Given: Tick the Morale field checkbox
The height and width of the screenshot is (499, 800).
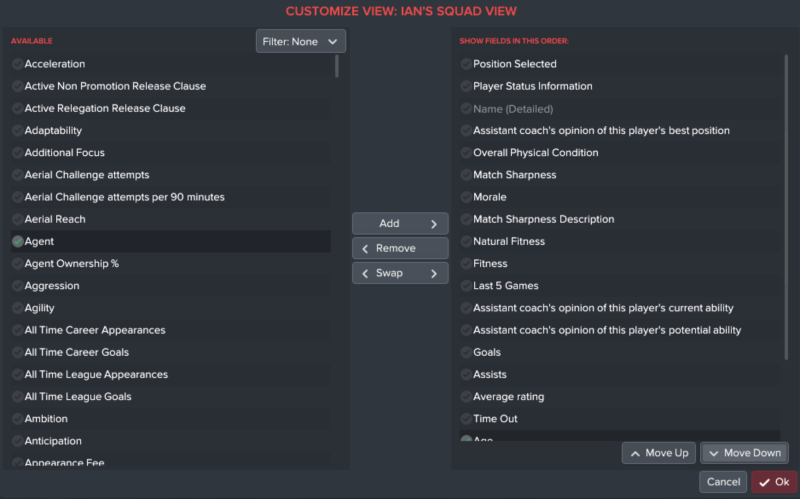Looking at the screenshot, I should 466,197.
